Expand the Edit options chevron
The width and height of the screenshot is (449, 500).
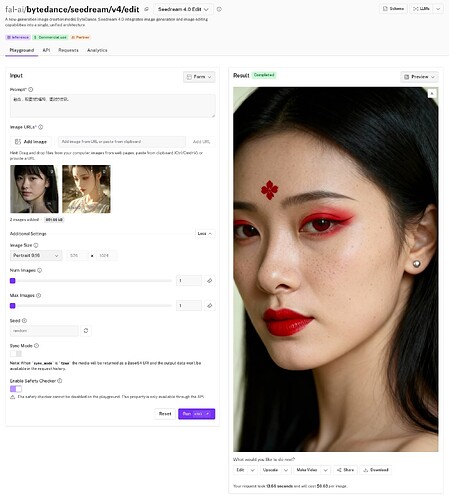252,470
